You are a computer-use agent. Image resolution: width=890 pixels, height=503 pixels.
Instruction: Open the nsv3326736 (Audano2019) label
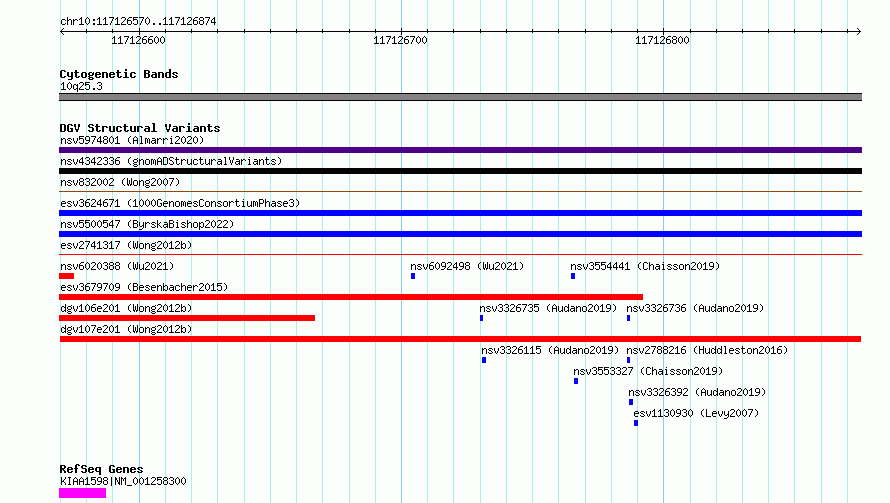tap(695, 308)
